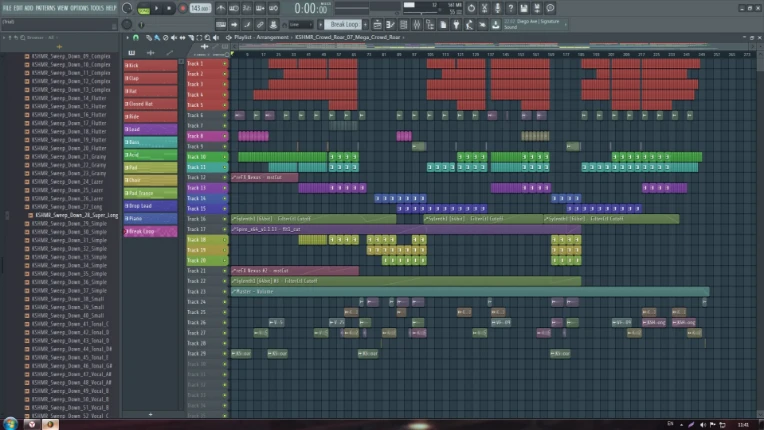Click the previous pattern arrow beside Break Loop

click(321, 24)
